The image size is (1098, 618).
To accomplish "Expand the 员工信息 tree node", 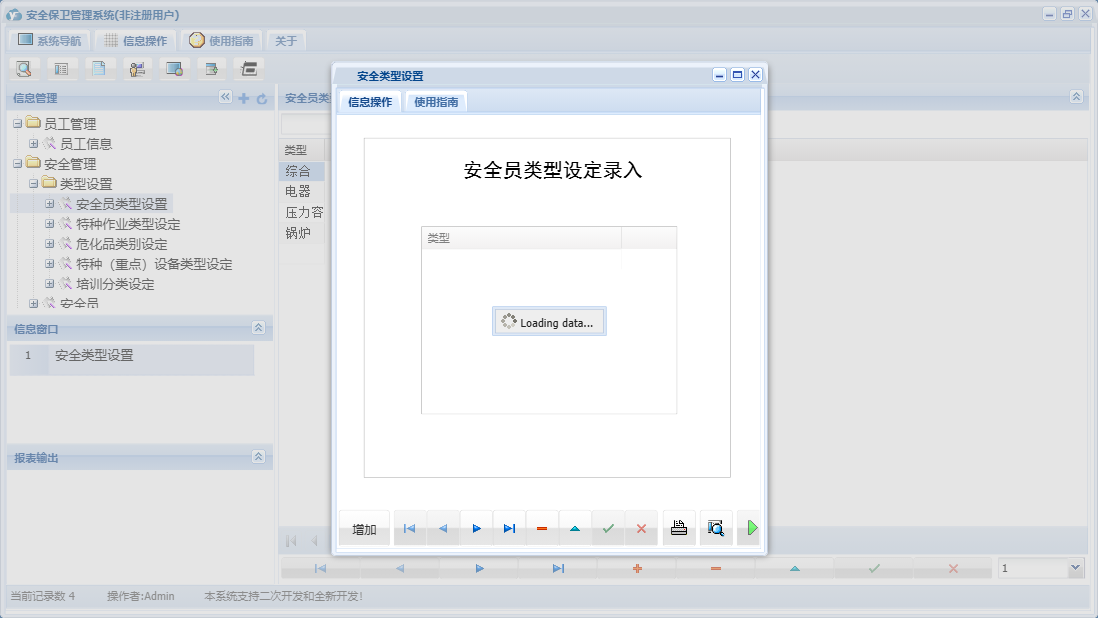I will [32, 143].
